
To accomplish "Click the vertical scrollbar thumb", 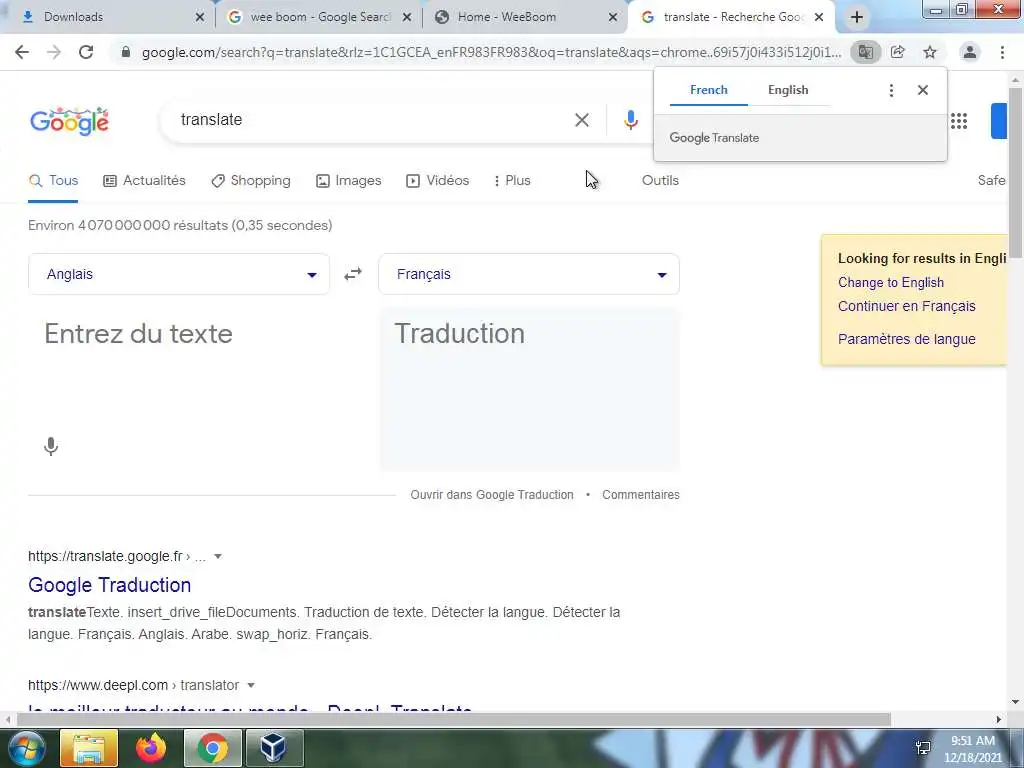I will [x=1016, y=172].
